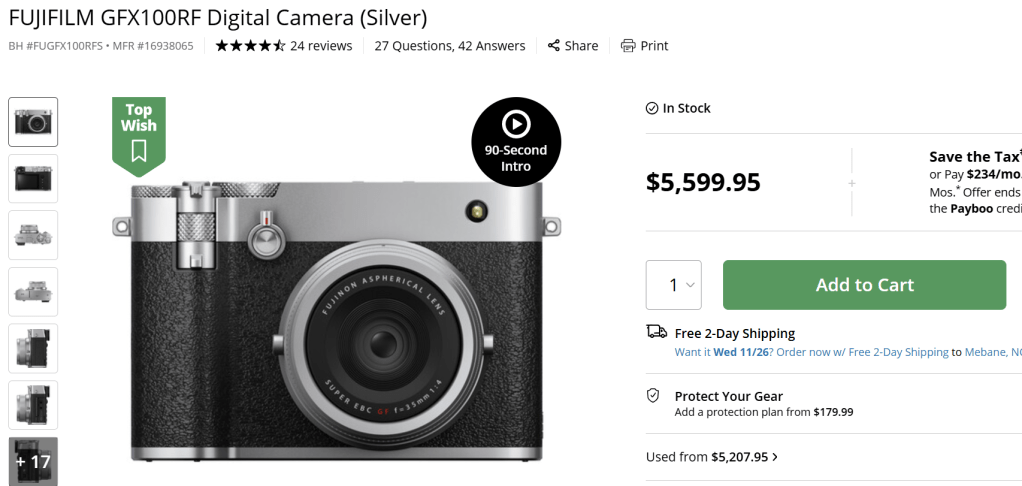1022x486 pixels.
Task: Expand Used from $5,207.95 options
Action: [x=712, y=457]
